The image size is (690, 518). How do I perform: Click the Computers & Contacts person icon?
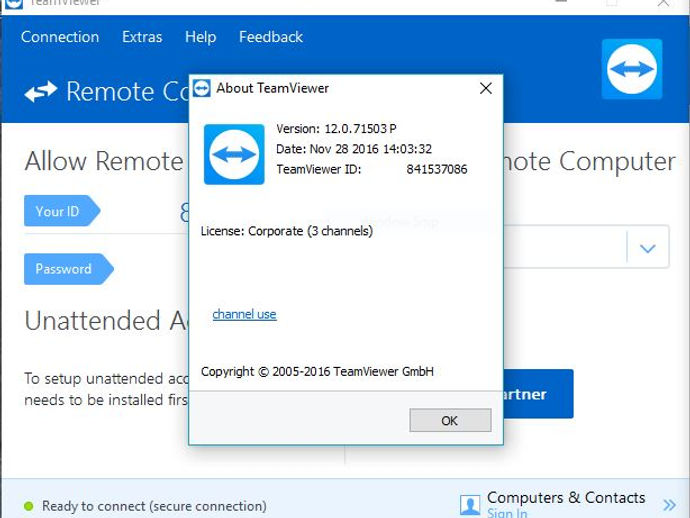click(470, 505)
